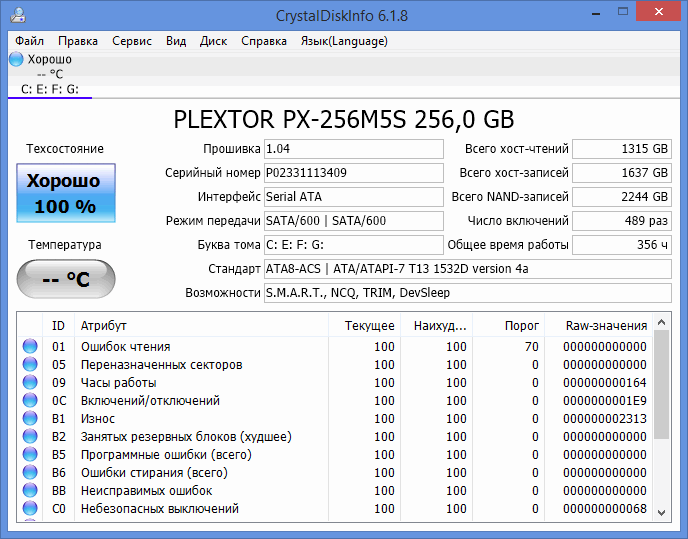Open the Сервис menu
Image resolution: width=688 pixels, height=539 pixels.
click(132, 41)
